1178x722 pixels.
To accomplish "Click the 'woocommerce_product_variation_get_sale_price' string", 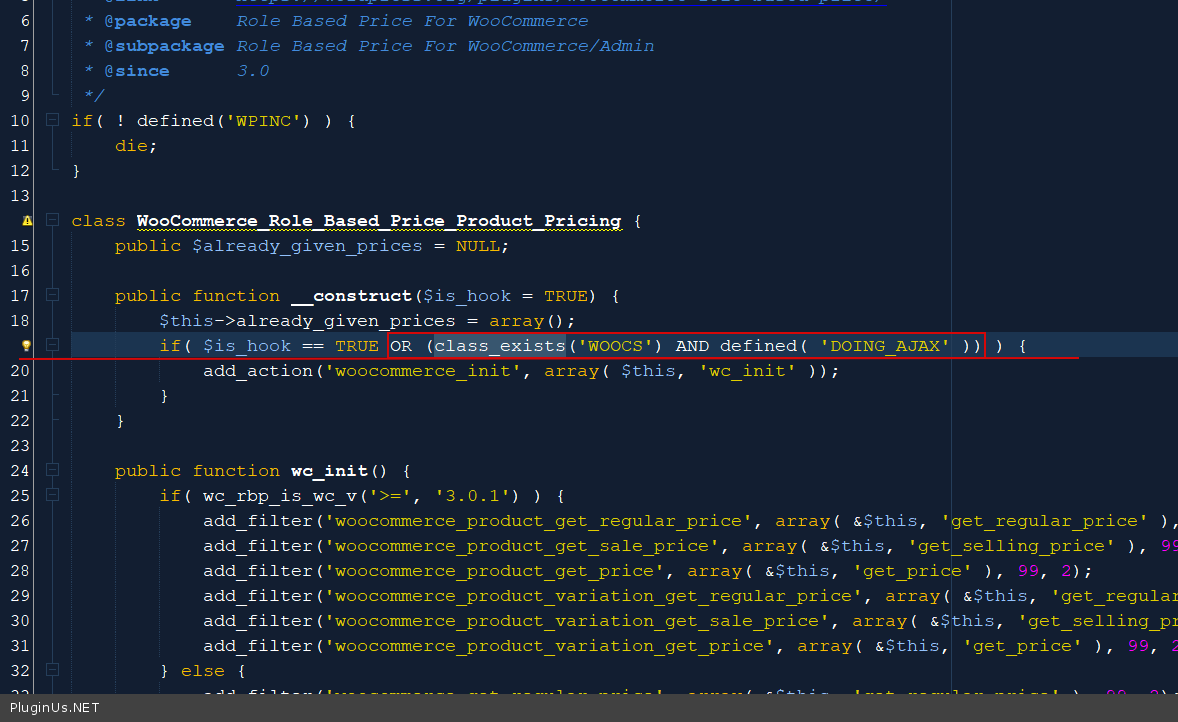I will tap(577, 621).
